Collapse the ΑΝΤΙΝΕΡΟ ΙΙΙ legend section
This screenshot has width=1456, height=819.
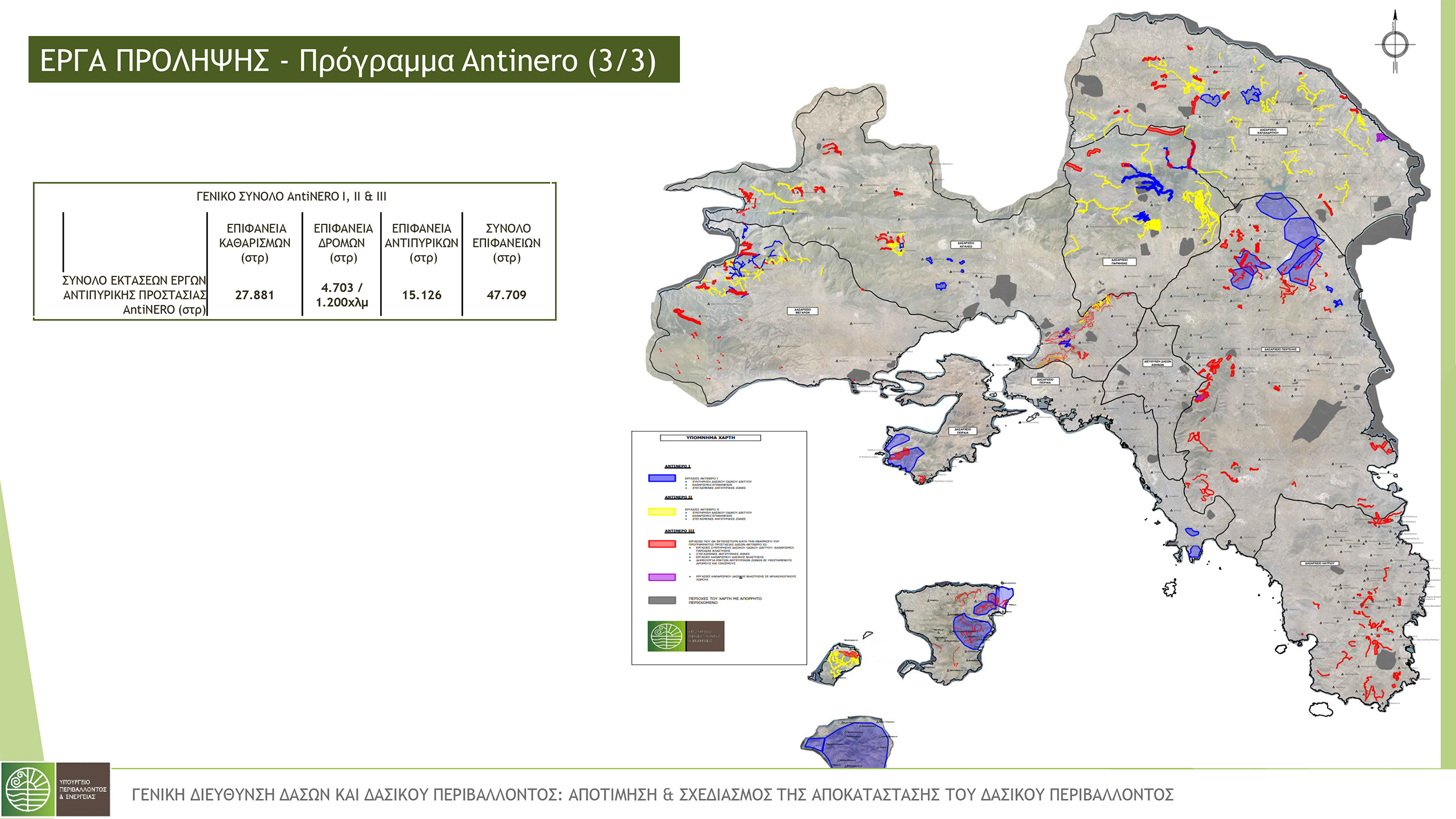(679, 531)
